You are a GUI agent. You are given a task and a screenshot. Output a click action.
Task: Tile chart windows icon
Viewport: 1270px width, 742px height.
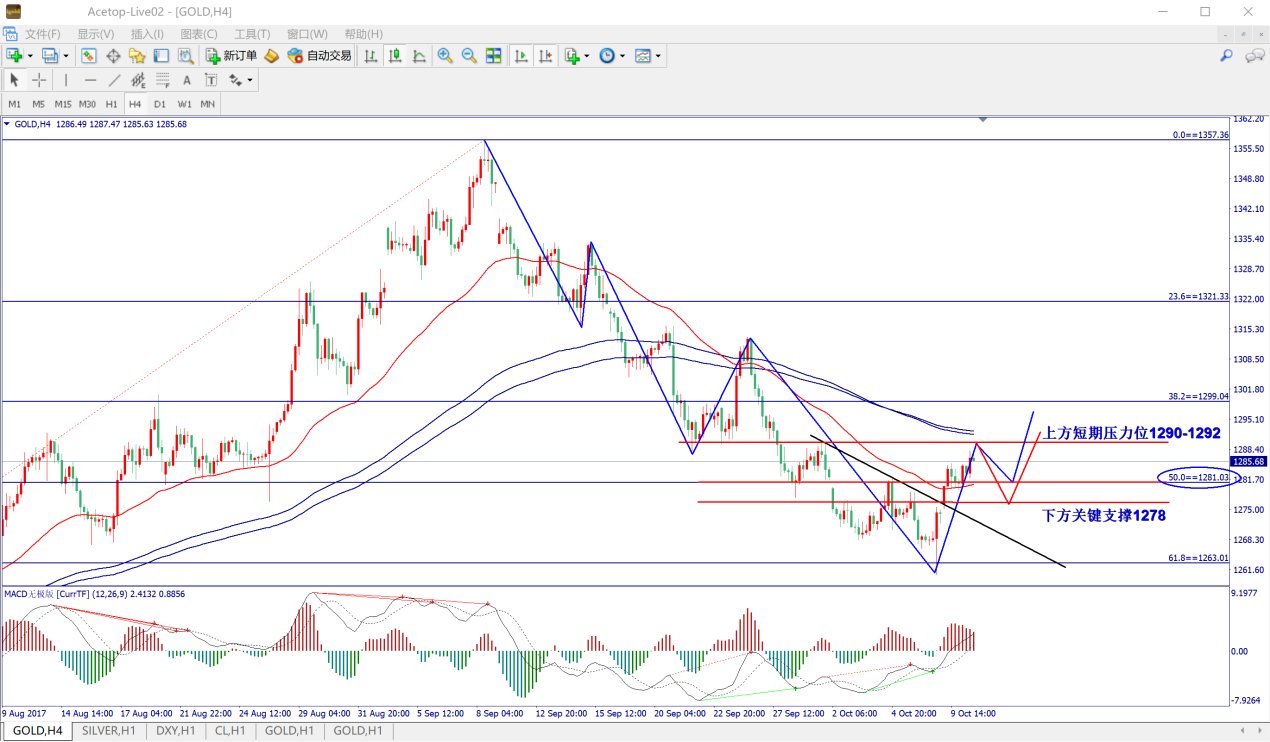coord(492,56)
